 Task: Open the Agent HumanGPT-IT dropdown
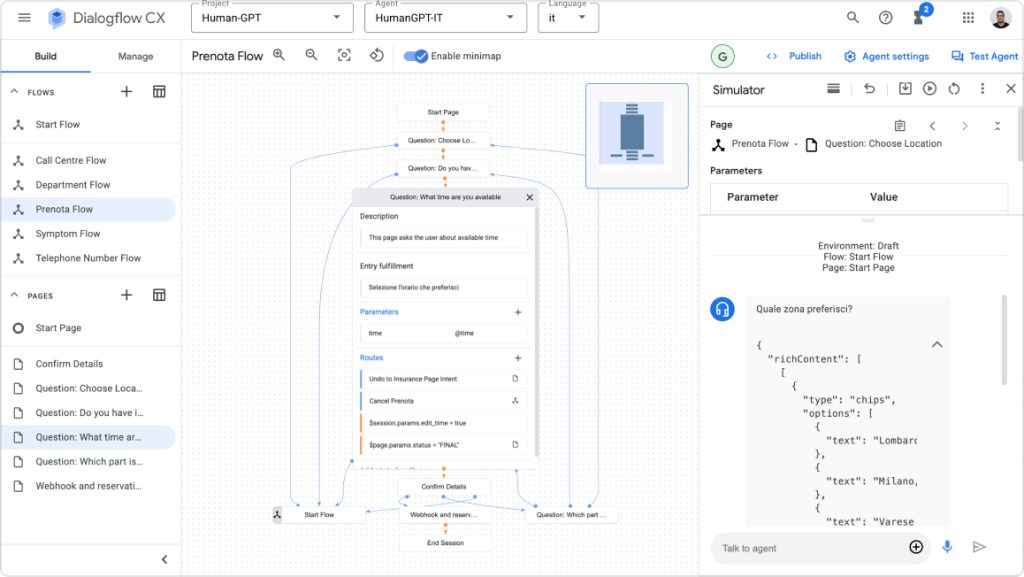446,18
